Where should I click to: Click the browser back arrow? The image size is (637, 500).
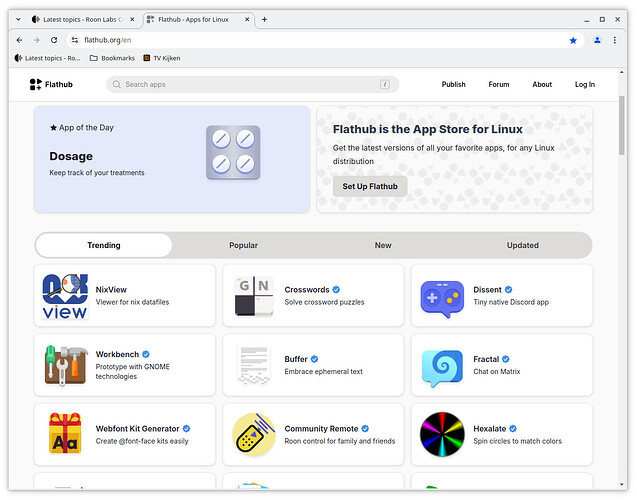pyautogui.click(x=19, y=40)
